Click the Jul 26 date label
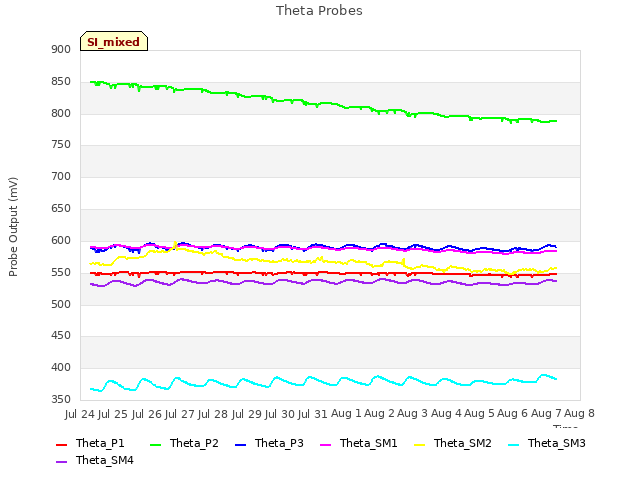 [146, 414]
